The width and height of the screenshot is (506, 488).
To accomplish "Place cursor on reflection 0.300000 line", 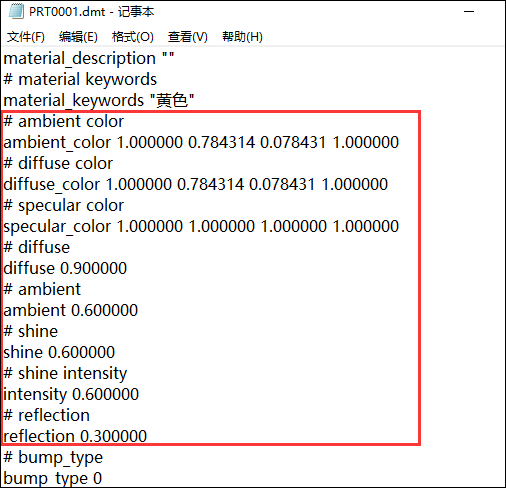I will 75,436.
